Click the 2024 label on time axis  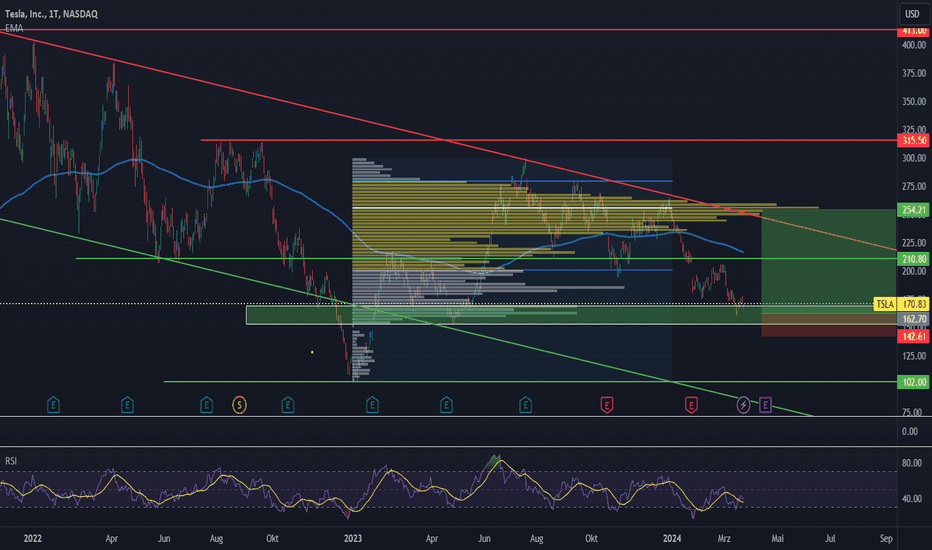pos(672,538)
